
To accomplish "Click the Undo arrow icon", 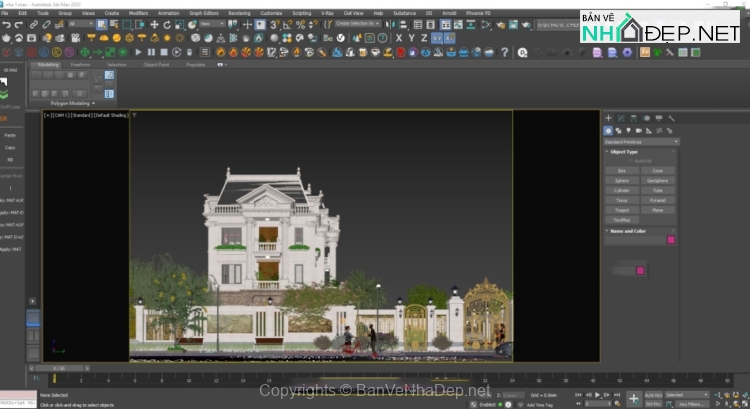I will click(x=6, y=24).
